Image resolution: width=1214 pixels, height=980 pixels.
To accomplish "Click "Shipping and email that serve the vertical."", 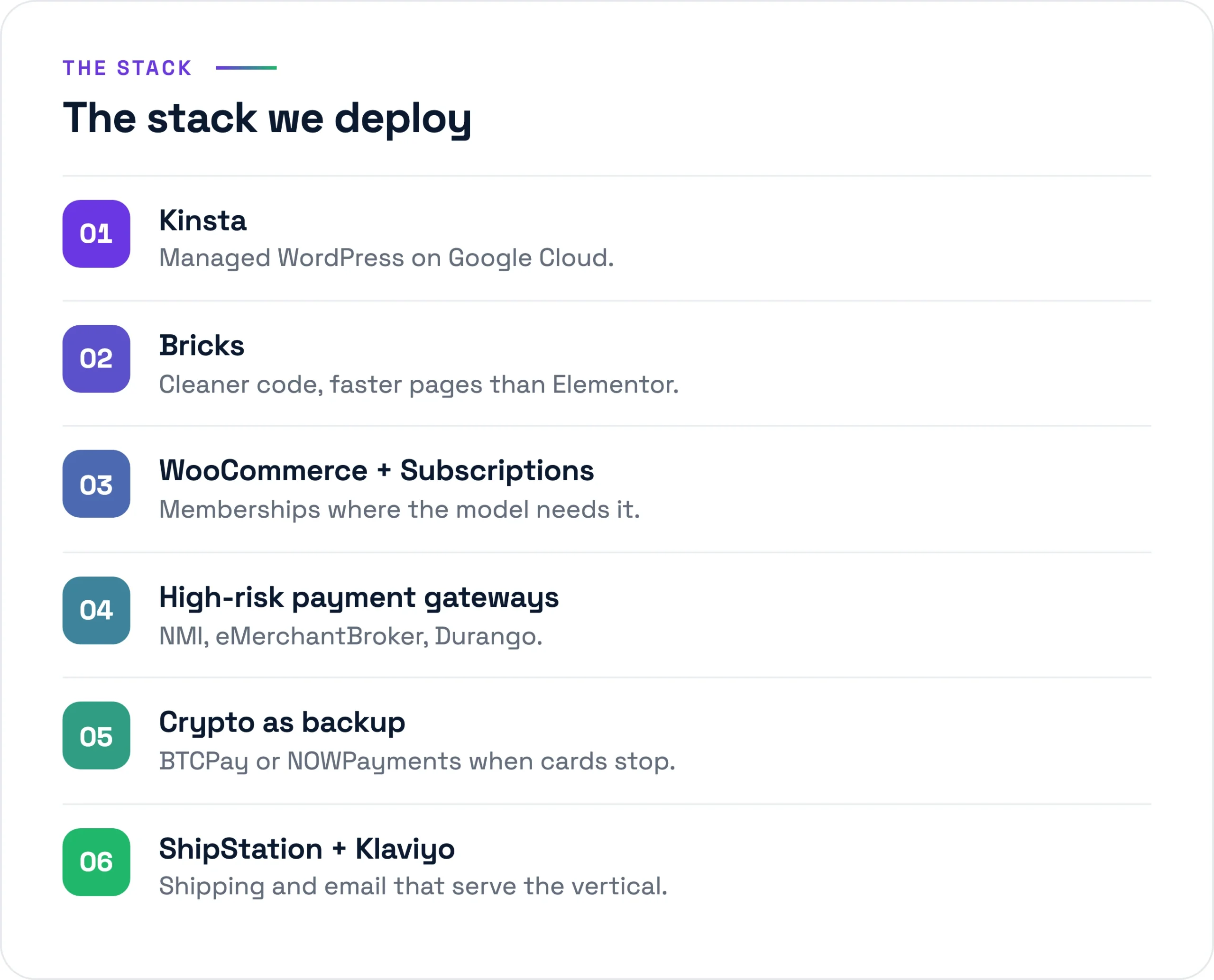I will tap(414, 887).
